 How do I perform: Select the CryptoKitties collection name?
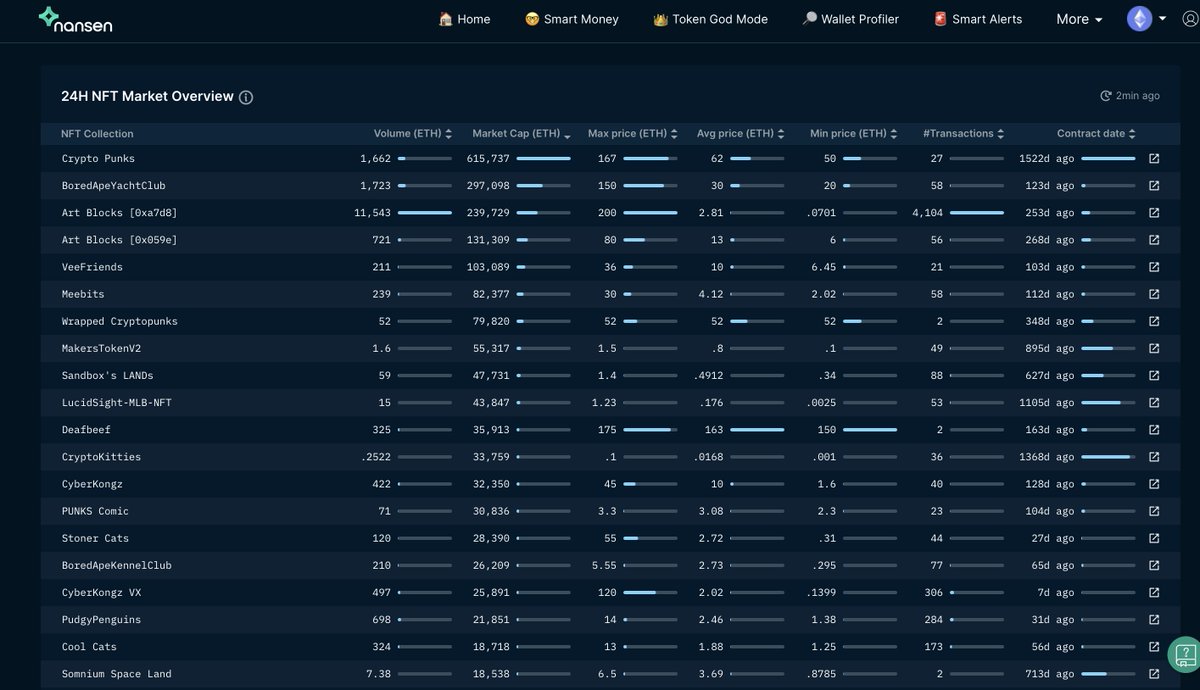[101, 457]
